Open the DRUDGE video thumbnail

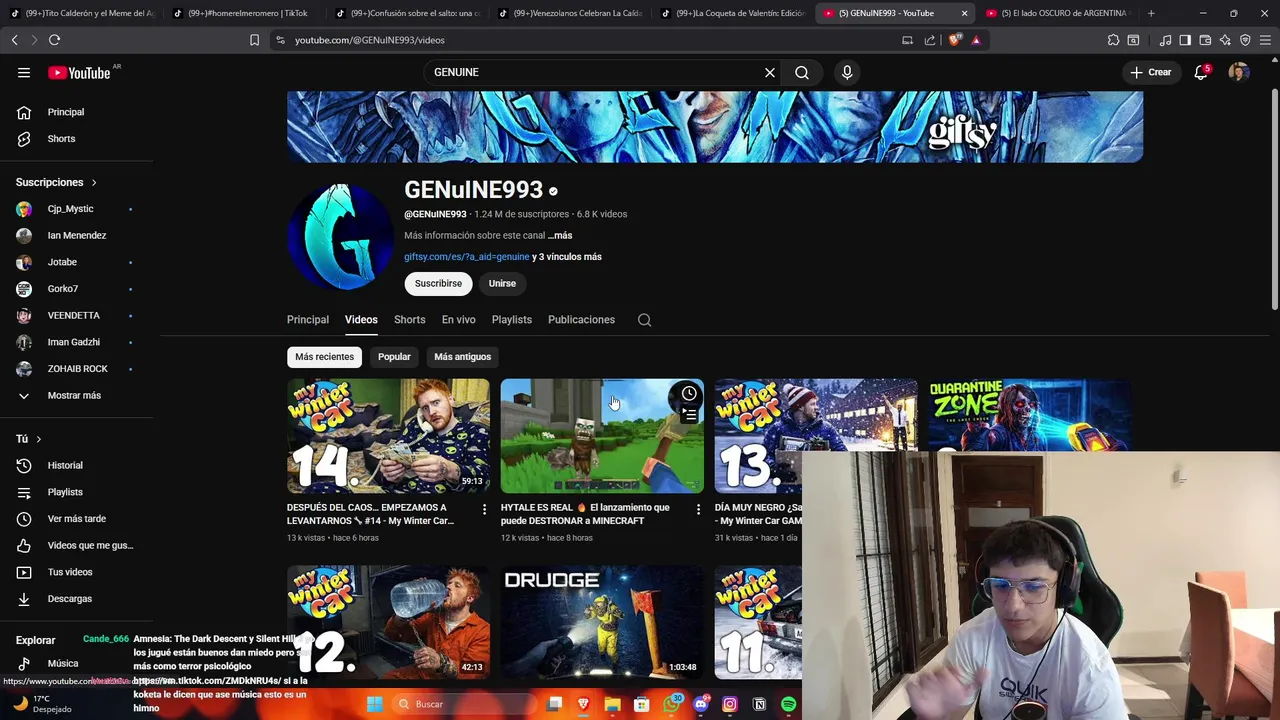point(602,622)
